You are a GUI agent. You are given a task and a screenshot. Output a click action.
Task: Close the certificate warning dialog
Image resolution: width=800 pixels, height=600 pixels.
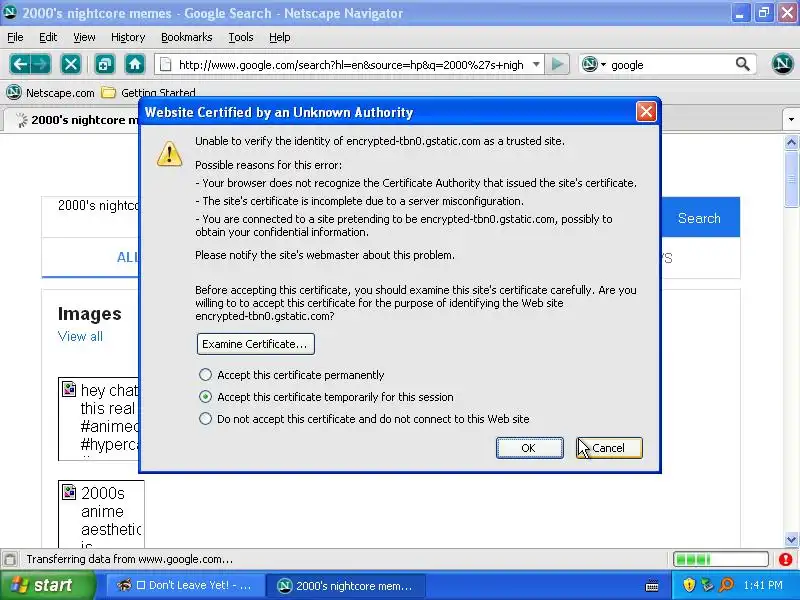point(646,111)
